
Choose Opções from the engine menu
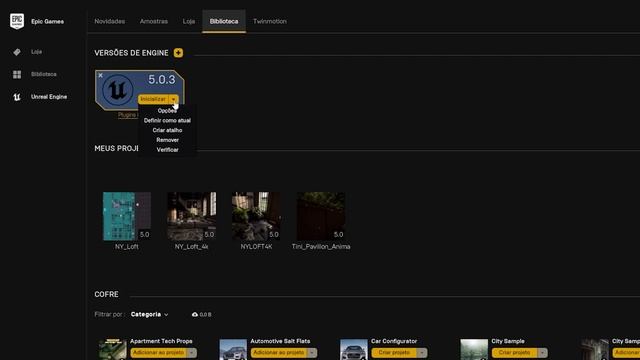click(x=167, y=111)
